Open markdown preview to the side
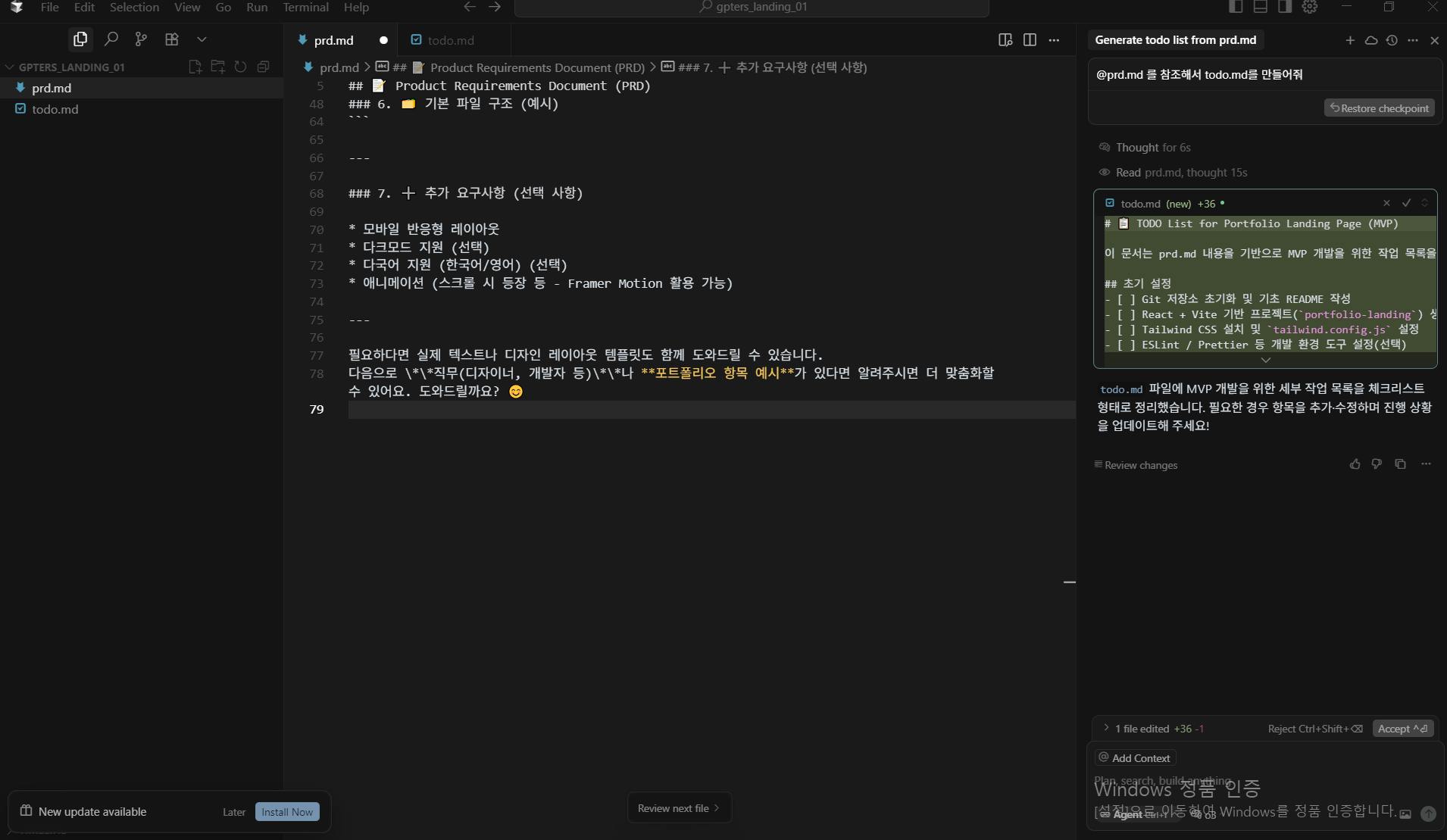Image resolution: width=1447 pixels, height=840 pixels. 1005,40
